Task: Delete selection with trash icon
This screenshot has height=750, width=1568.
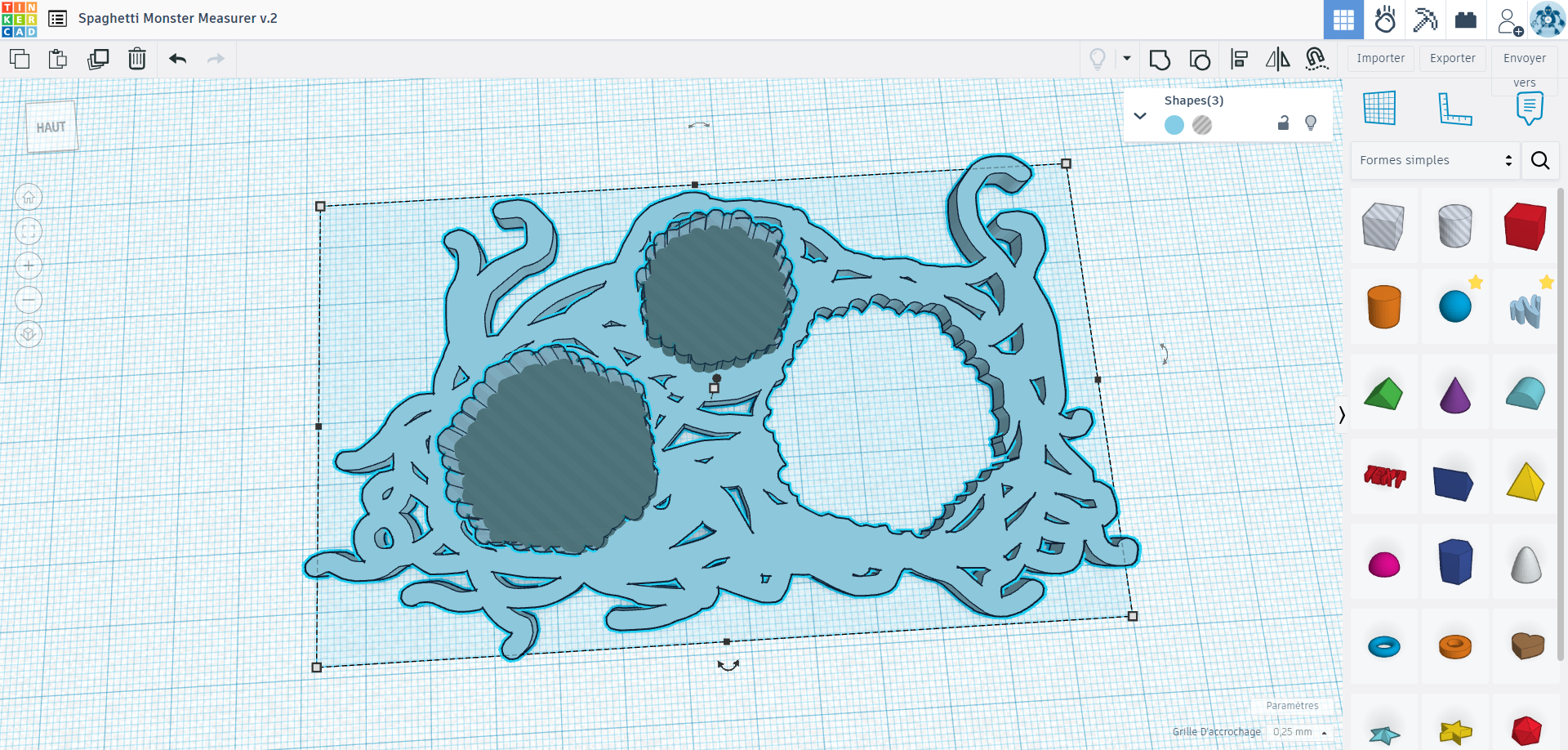Action: tap(137, 59)
